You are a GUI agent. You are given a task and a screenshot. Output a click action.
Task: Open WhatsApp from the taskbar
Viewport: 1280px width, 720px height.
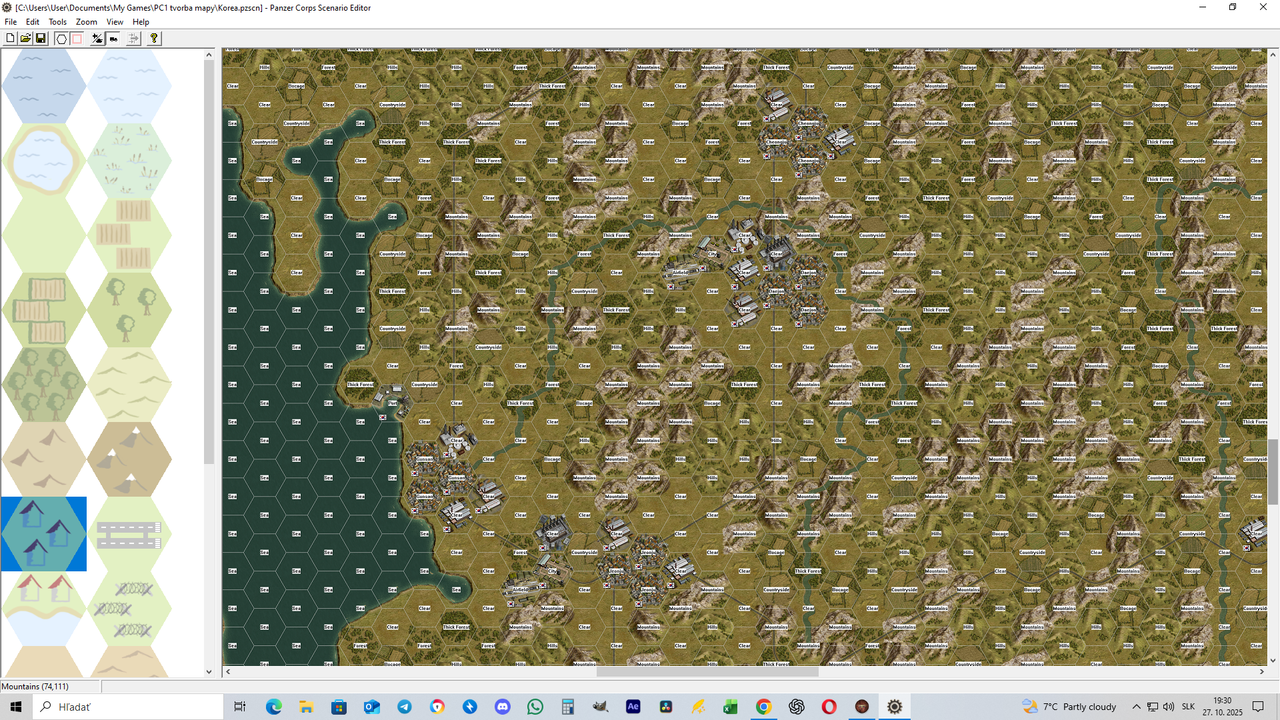535,706
